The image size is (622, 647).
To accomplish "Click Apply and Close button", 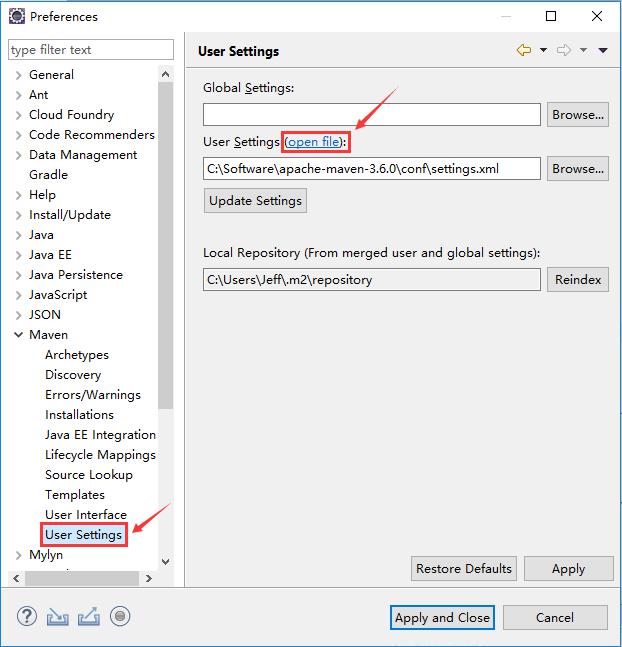I will coord(442,618).
